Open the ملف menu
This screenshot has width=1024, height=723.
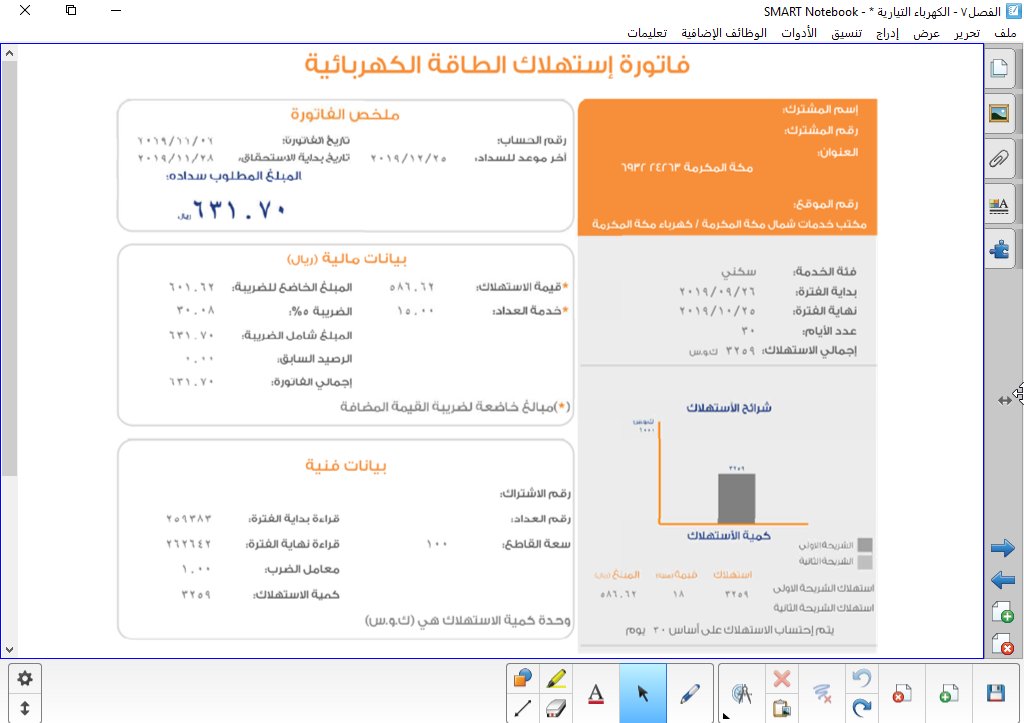pyautogui.click(x=1005, y=33)
